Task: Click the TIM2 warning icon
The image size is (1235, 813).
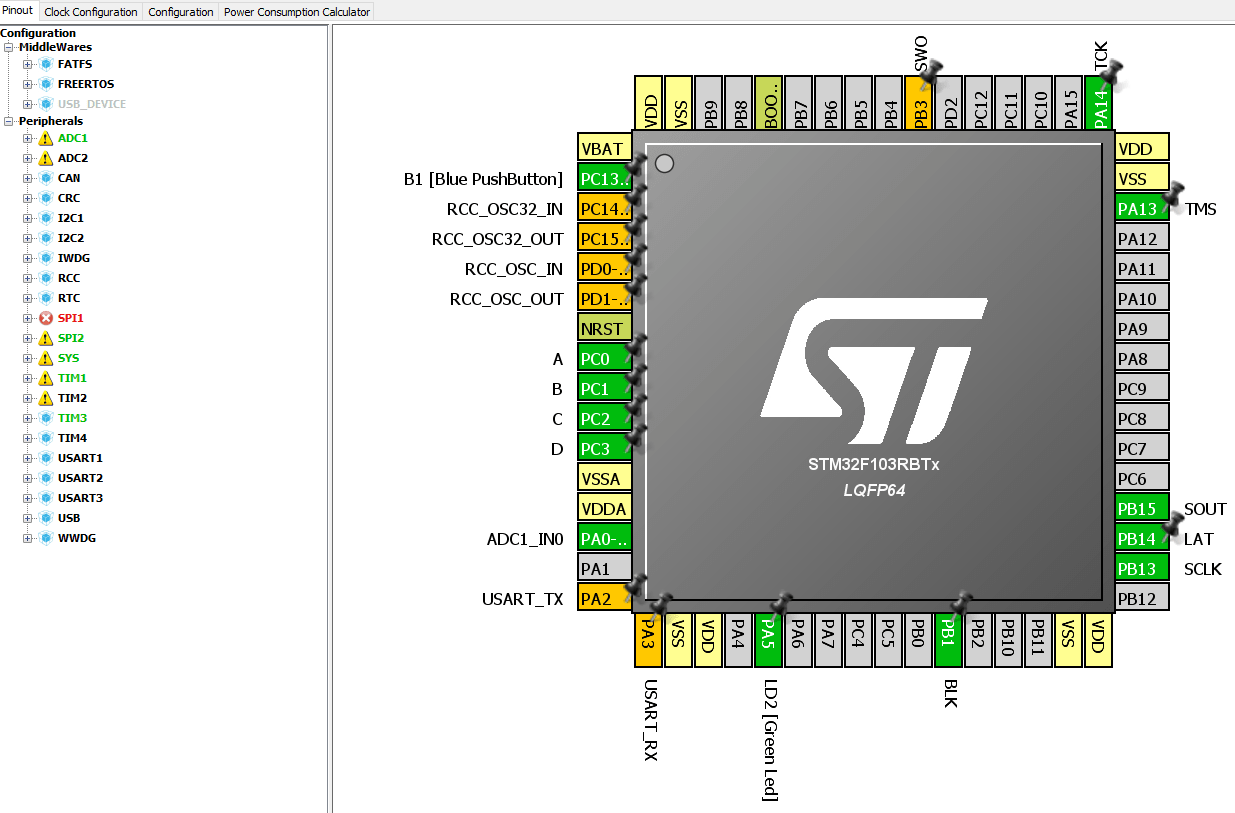Action: coord(45,398)
